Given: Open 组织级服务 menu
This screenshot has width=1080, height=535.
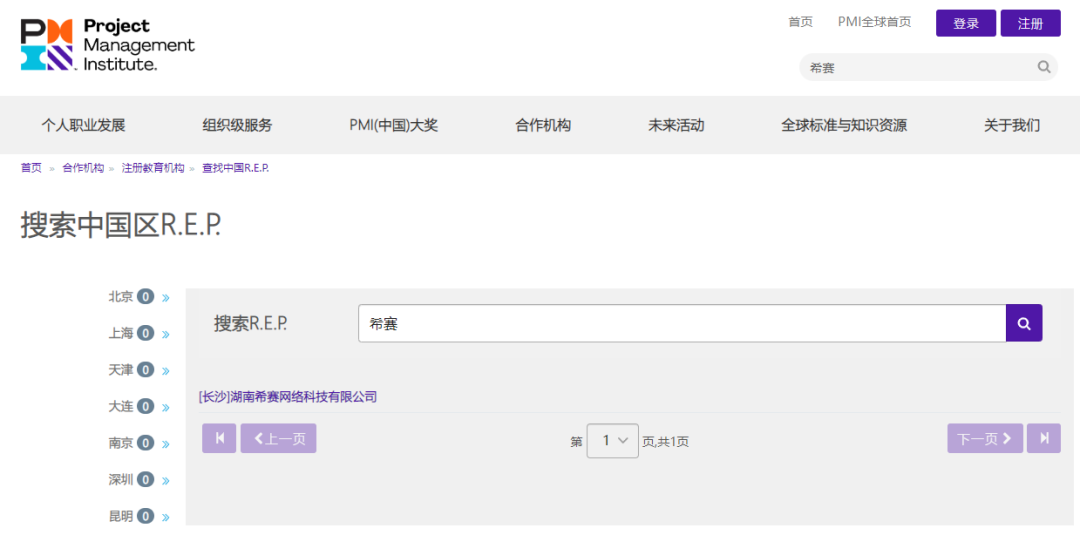Looking at the screenshot, I should point(238,125).
